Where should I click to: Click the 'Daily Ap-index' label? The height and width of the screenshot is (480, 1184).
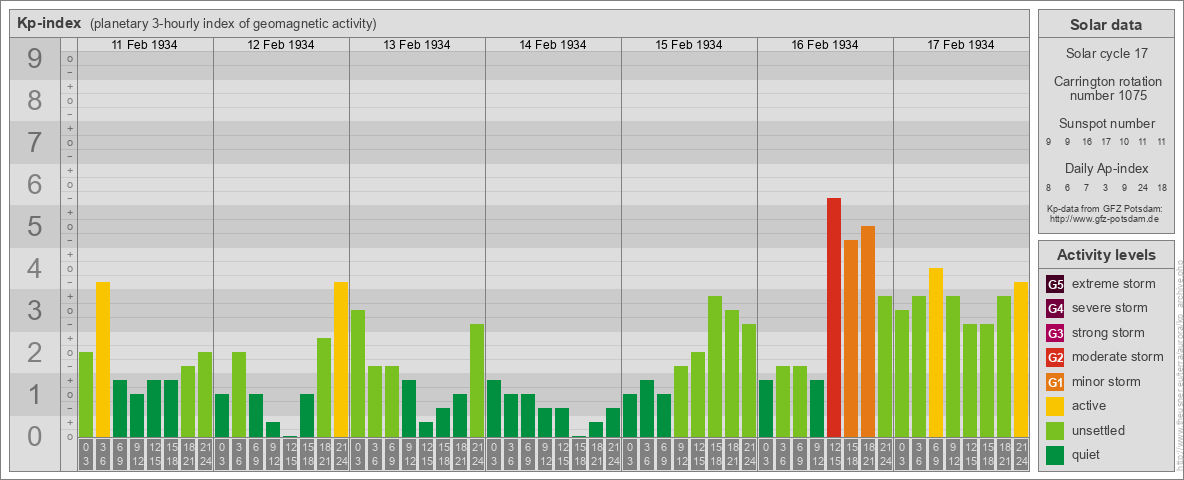1106,168
